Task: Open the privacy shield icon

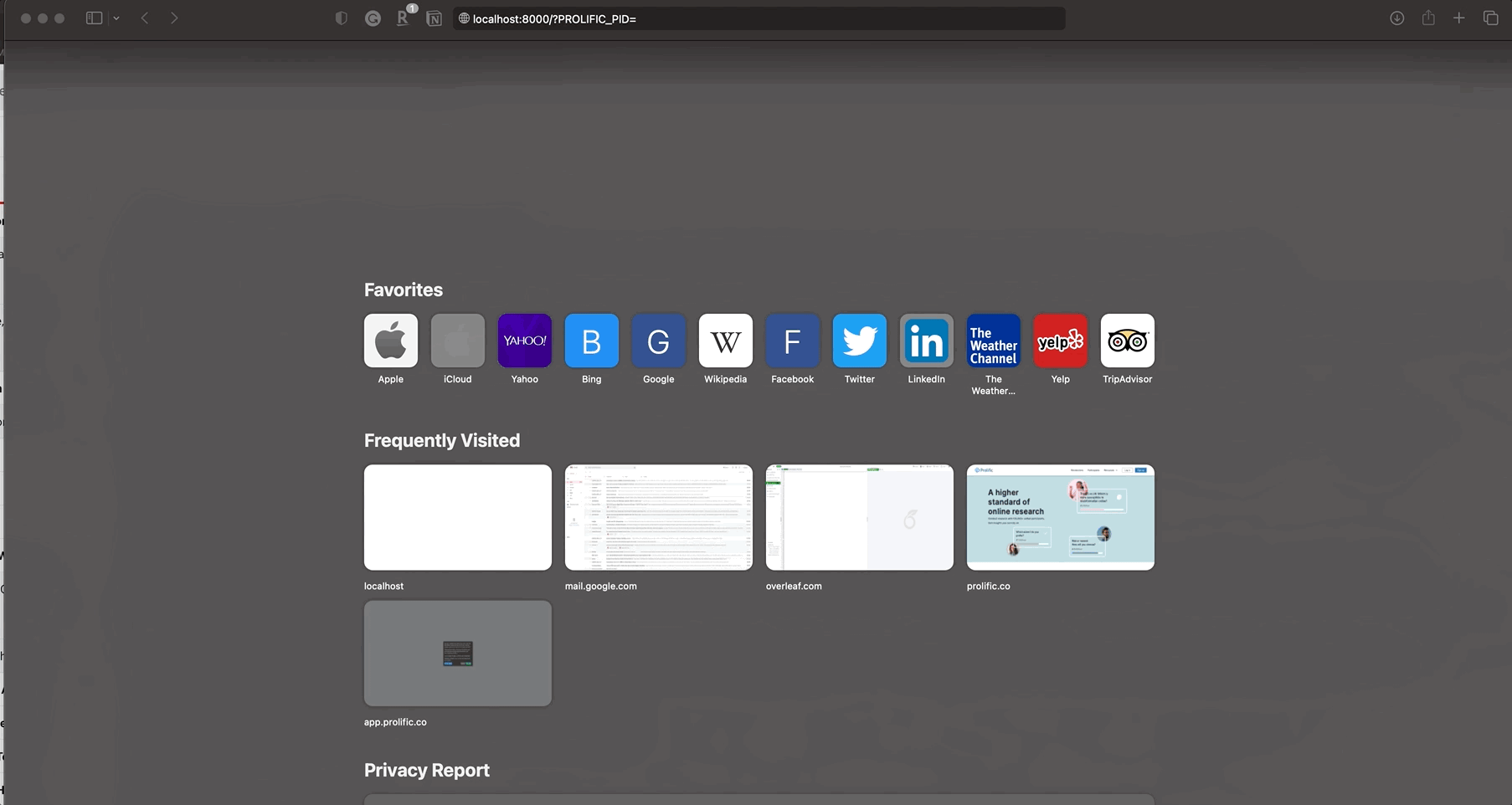Action: pyautogui.click(x=342, y=18)
